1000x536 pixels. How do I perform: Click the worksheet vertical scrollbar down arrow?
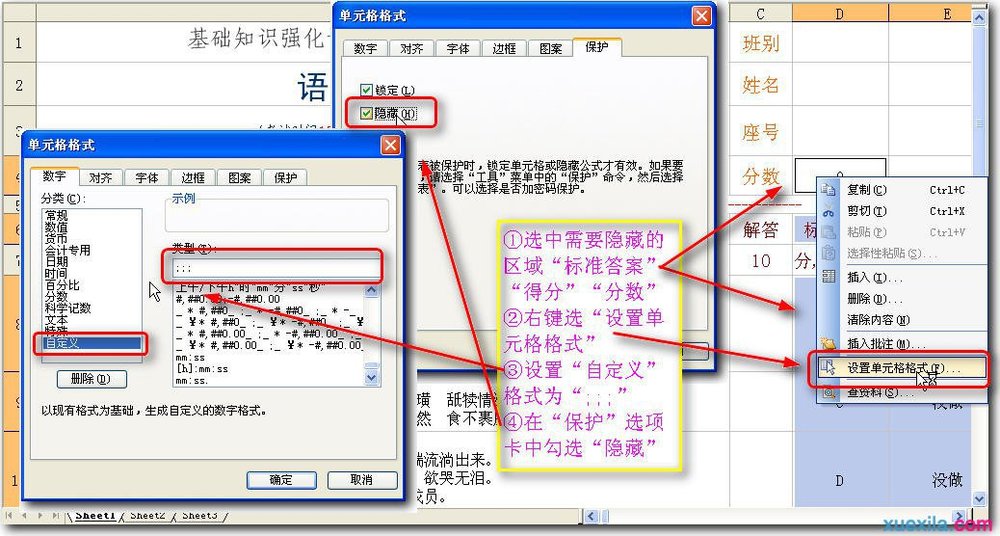980,498
